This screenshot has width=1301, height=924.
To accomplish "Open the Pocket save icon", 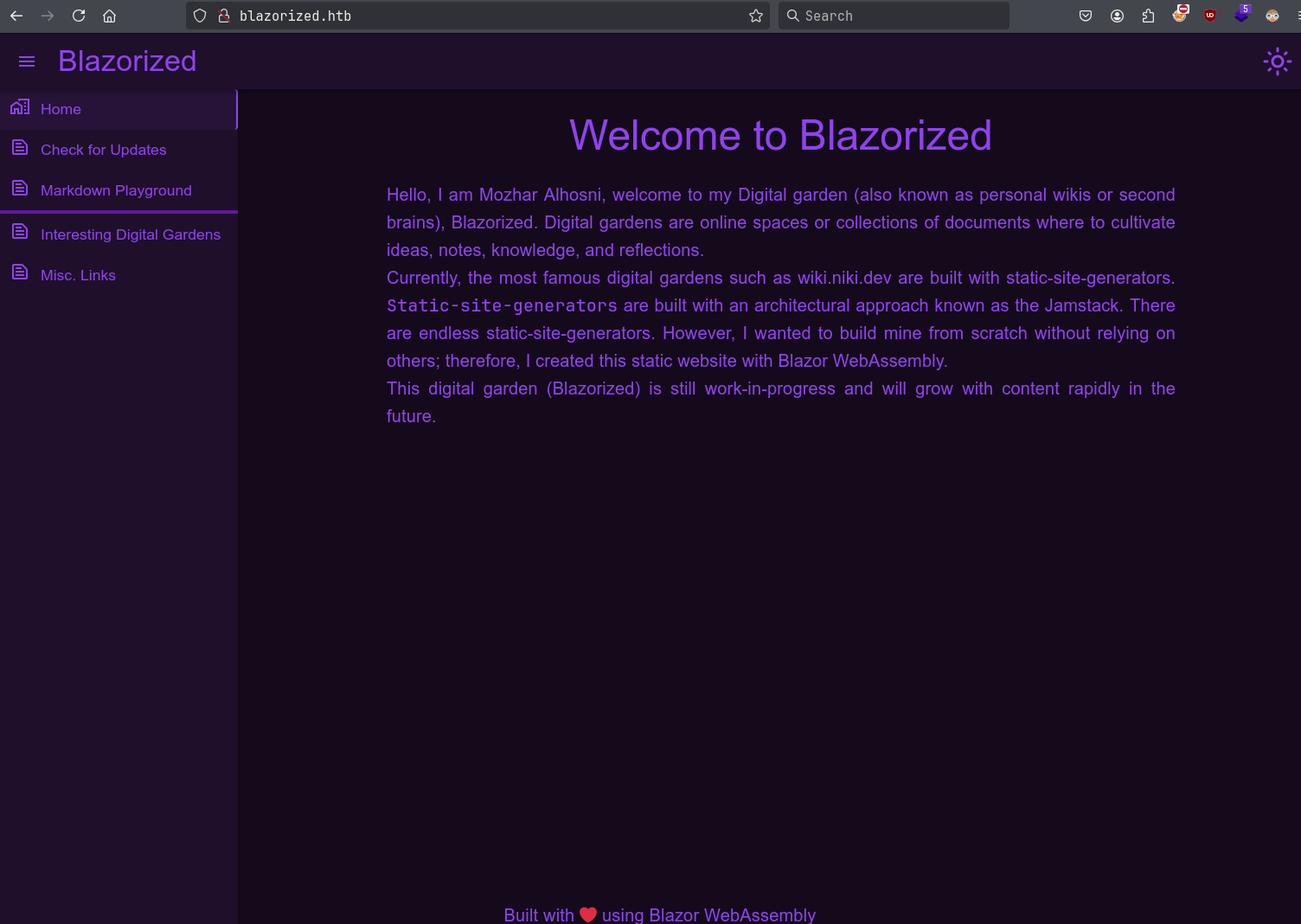I will point(1086,16).
